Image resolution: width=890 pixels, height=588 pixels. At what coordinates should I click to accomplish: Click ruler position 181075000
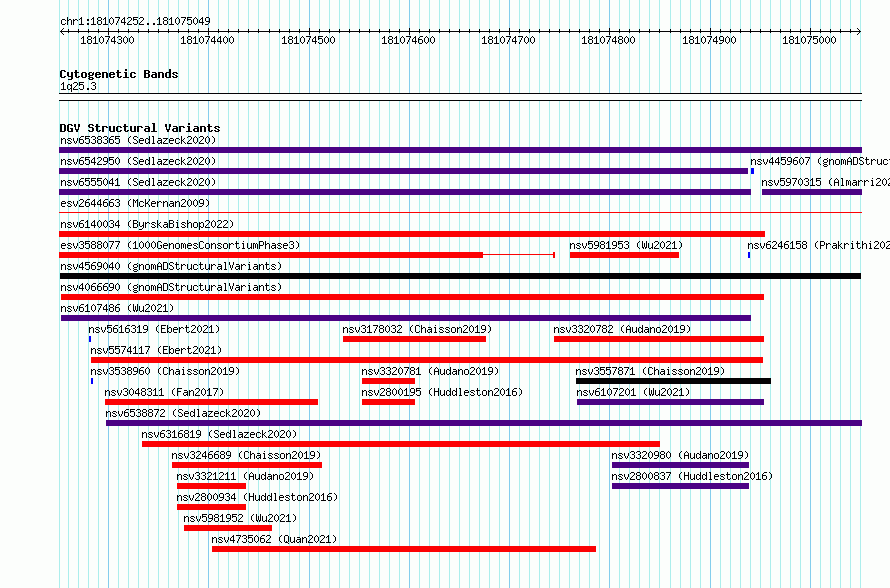pyautogui.click(x=809, y=40)
